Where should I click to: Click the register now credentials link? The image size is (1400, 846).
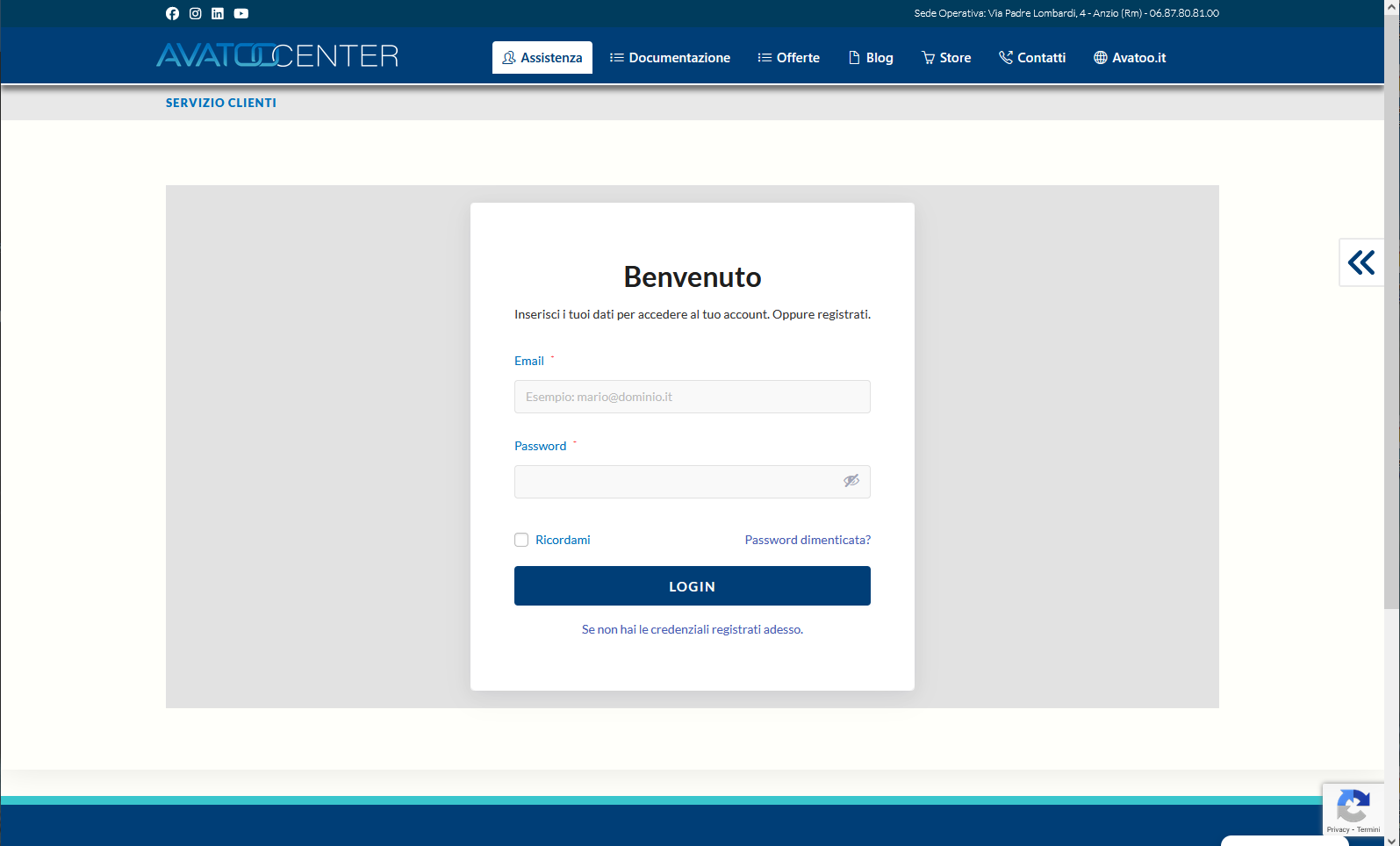click(692, 629)
